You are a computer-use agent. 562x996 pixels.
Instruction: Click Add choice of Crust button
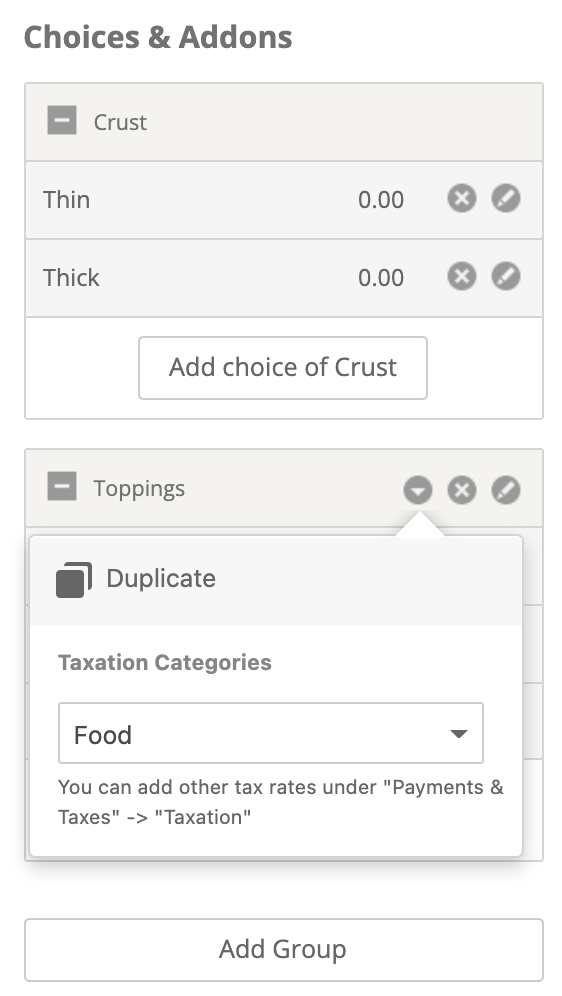coord(283,368)
